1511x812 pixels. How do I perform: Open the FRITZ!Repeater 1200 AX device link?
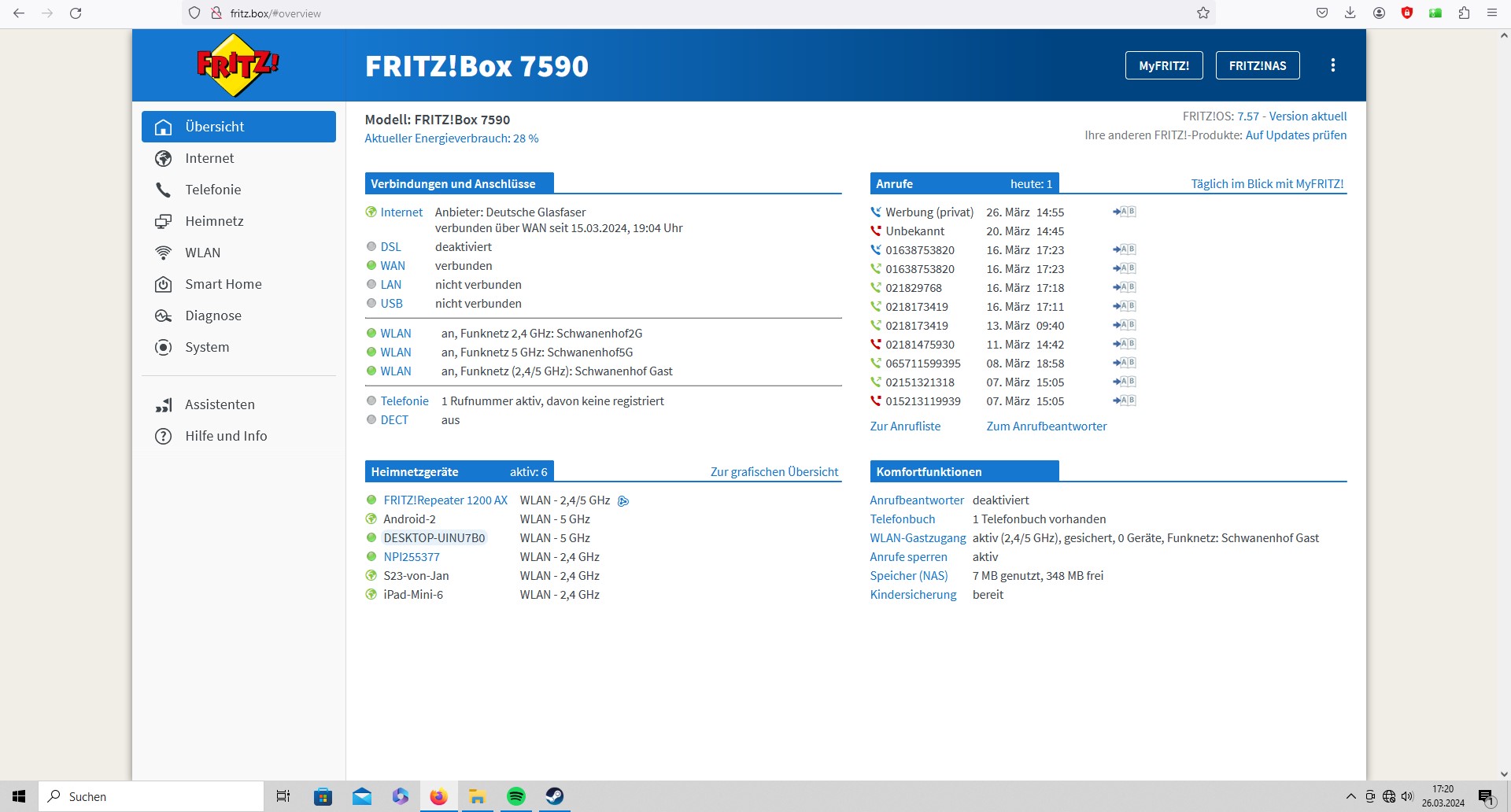pos(445,500)
